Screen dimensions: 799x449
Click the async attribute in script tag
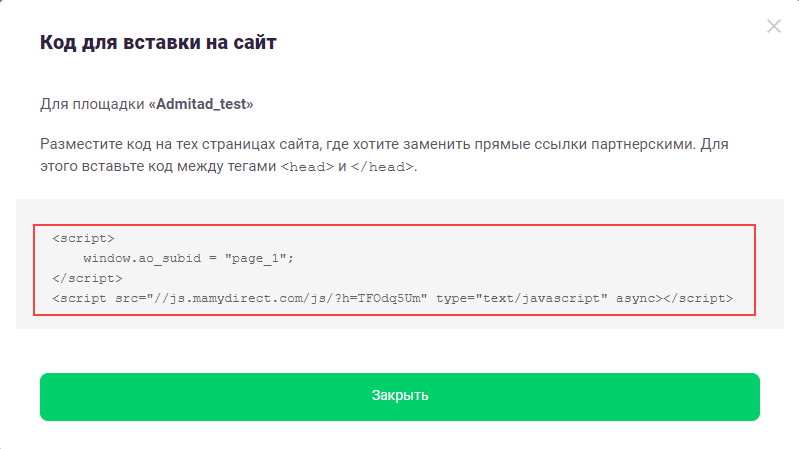point(634,298)
